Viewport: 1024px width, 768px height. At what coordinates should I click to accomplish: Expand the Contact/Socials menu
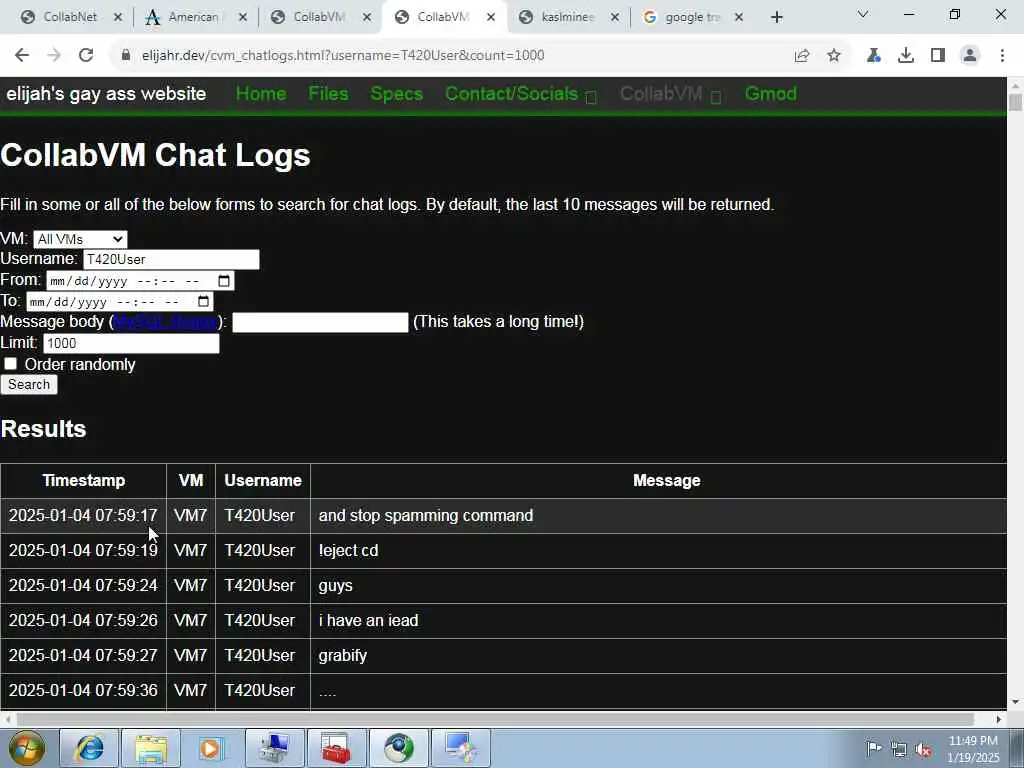click(x=520, y=94)
